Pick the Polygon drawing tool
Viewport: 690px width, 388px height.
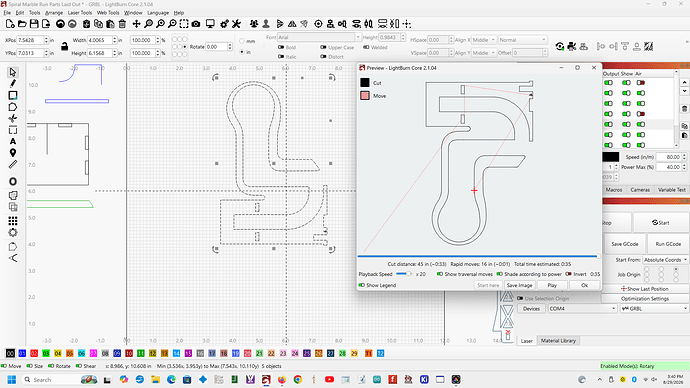tap(13, 107)
